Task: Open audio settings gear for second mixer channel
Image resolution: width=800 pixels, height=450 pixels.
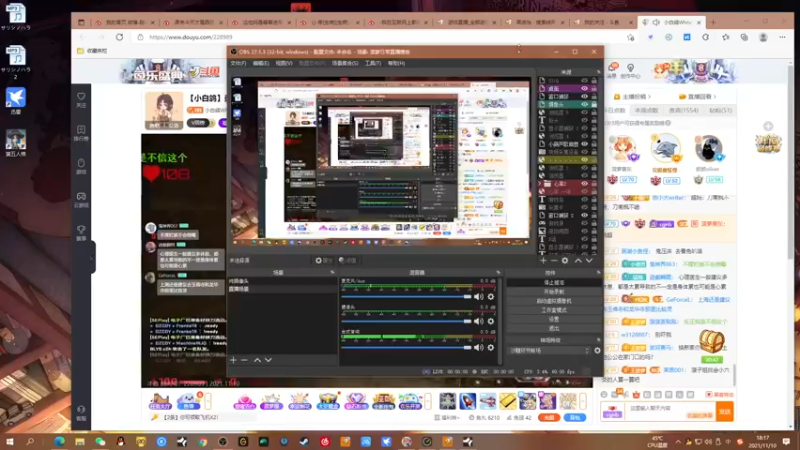Action: coord(491,321)
